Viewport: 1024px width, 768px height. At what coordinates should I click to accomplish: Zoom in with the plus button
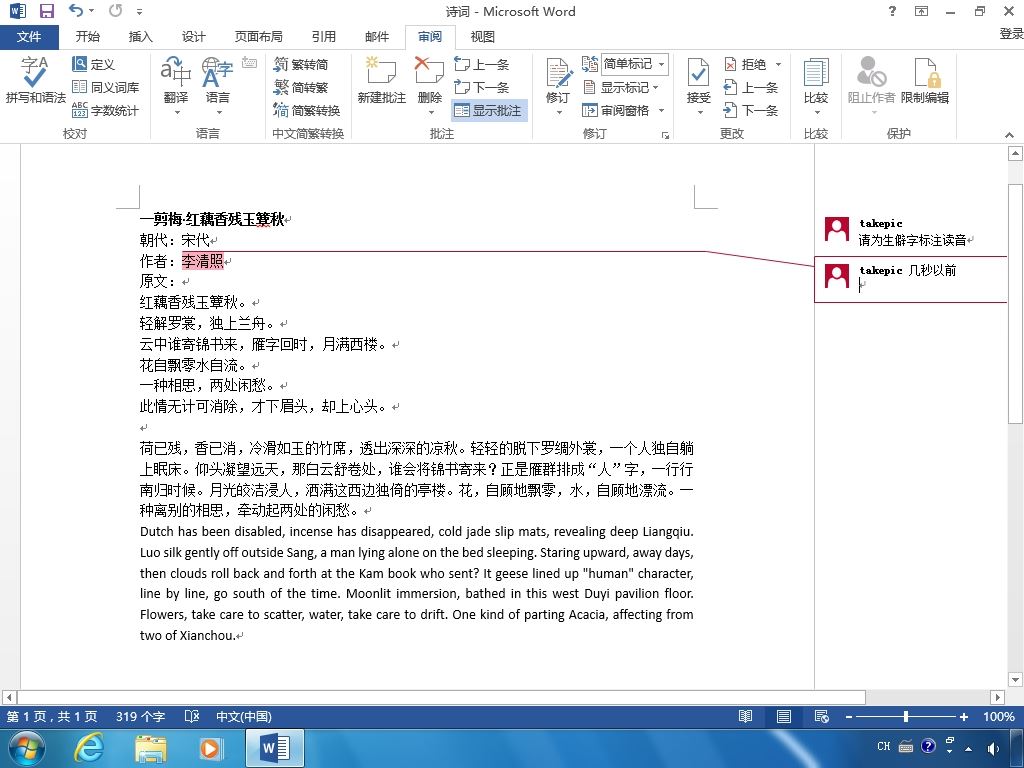click(x=963, y=716)
